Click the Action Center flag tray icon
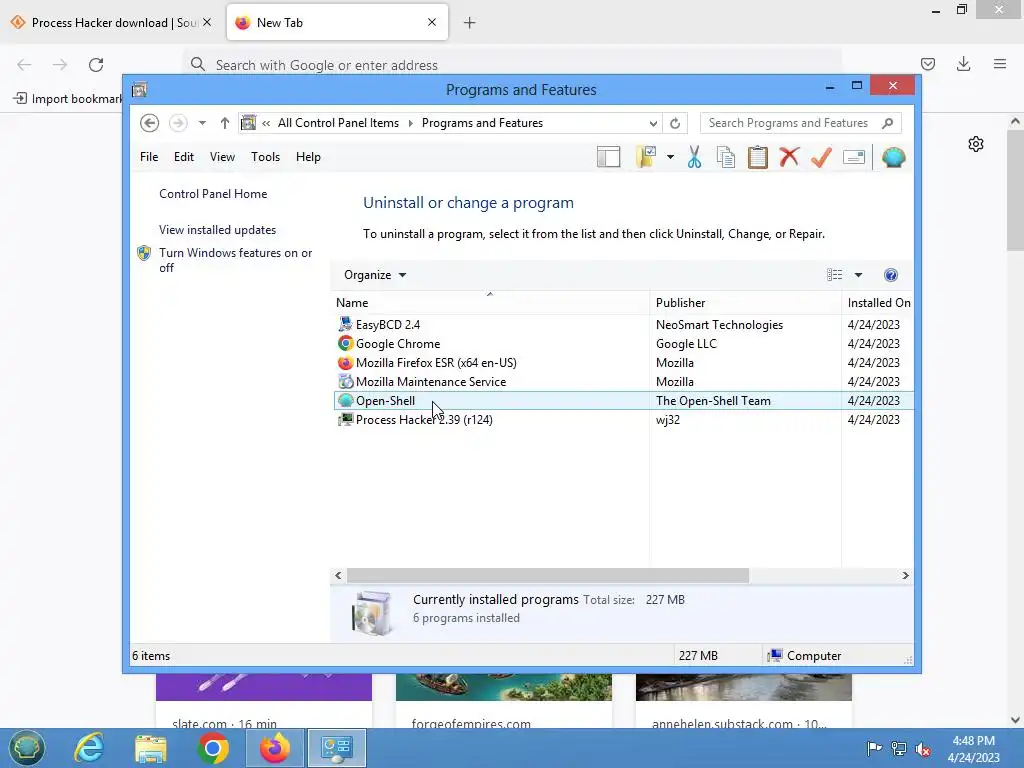1024x768 pixels. (874, 748)
